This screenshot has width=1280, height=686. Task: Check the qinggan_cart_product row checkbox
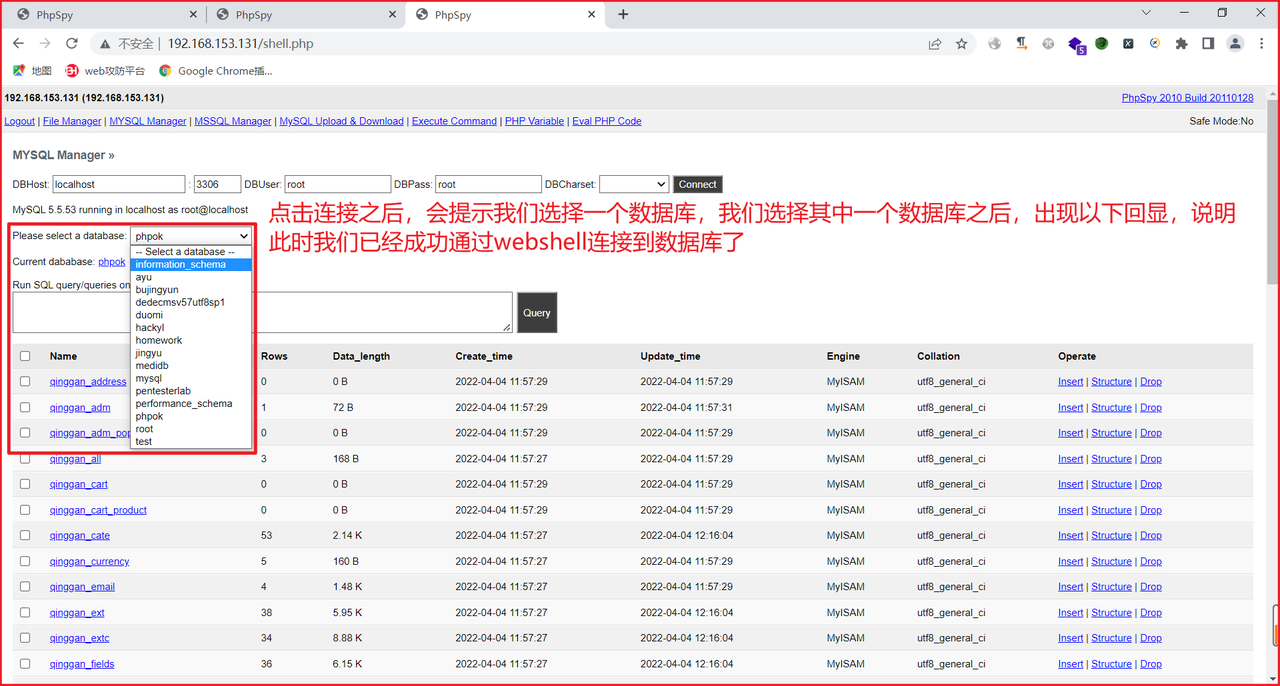[x=26, y=510]
